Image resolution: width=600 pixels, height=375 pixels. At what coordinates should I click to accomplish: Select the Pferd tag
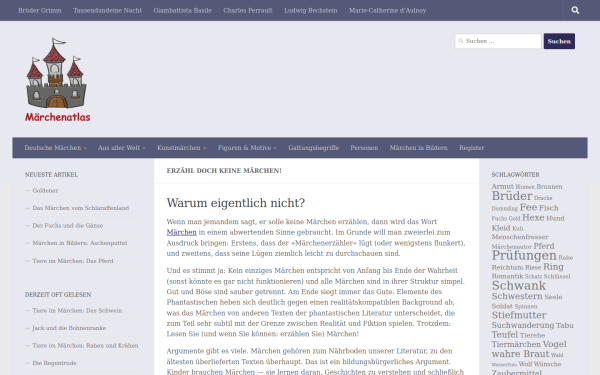(544, 246)
